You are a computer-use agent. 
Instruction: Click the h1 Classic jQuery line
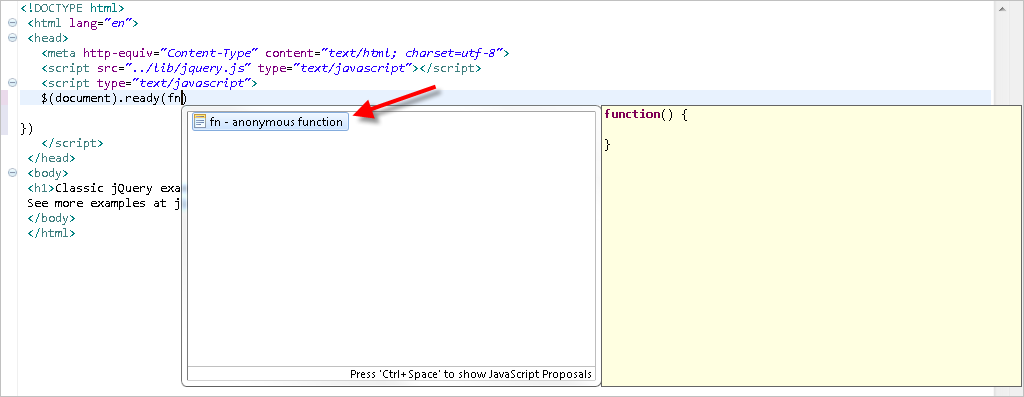click(103, 188)
